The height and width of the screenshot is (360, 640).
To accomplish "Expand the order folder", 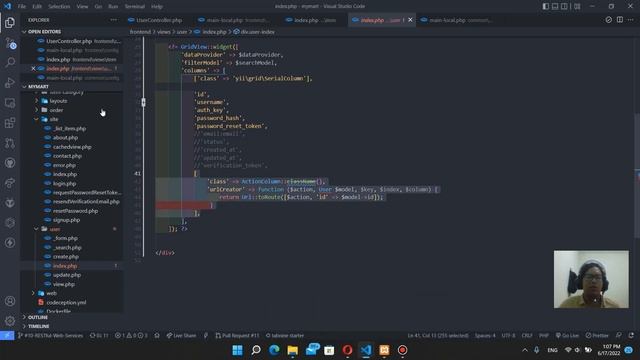I will click(56, 110).
